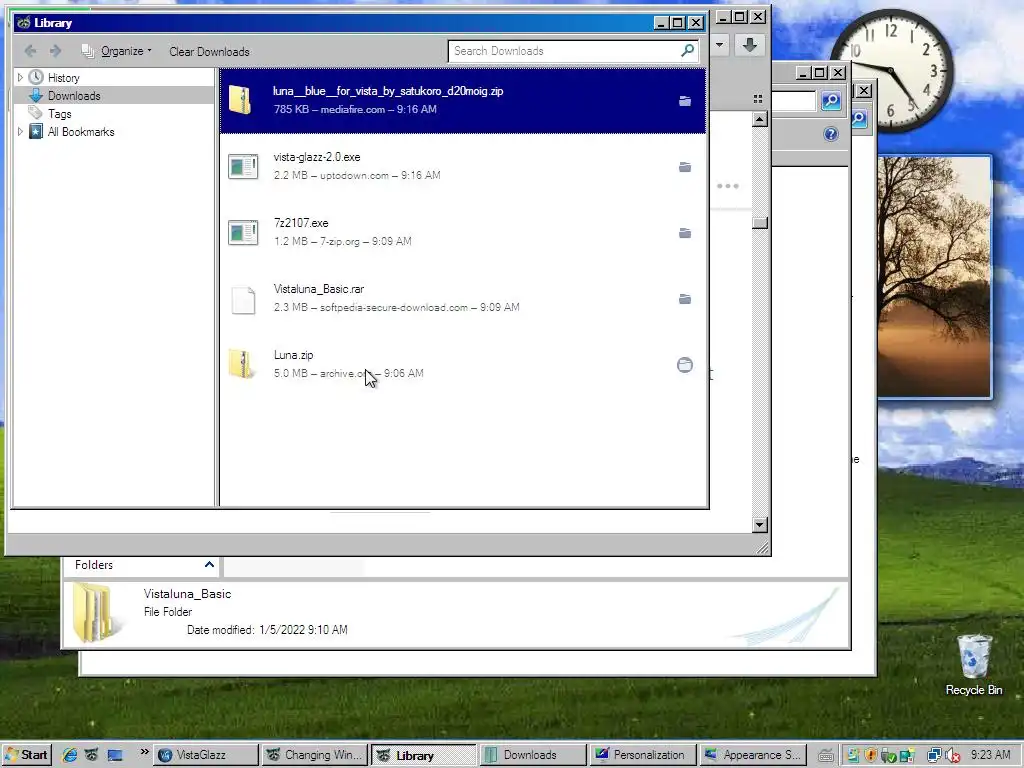The image size is (1024, 768).
Task: Select the Vistaluna_Basic.rar filename
Action: (x=319, y=289)
